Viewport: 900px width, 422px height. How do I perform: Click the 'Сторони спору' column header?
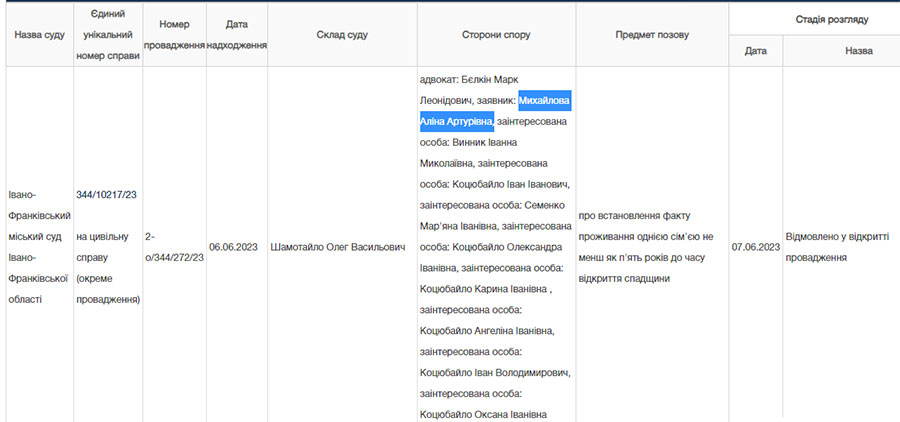496,35
